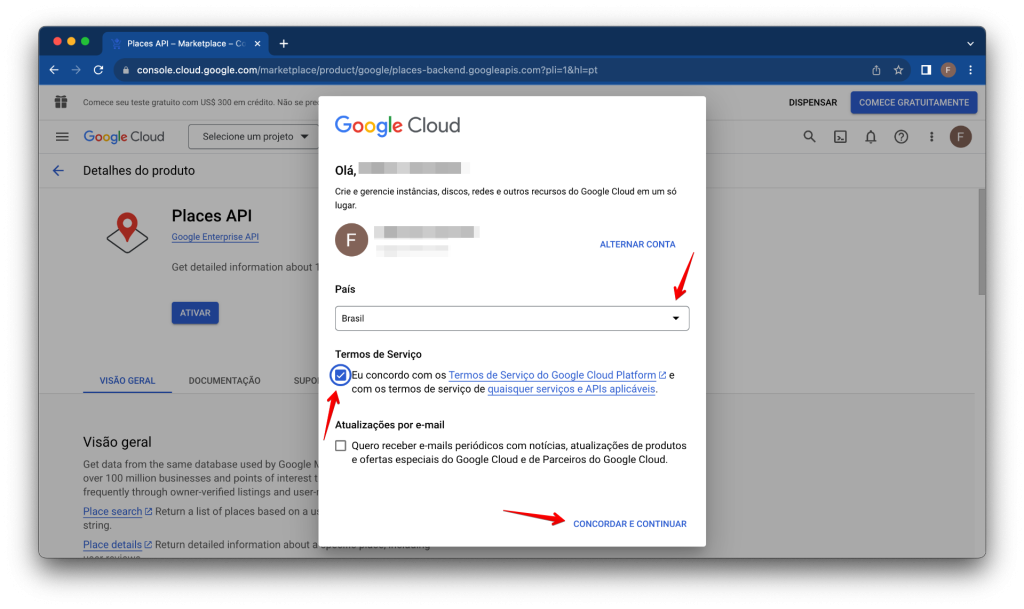Image resolution: width=1024 pixels, height=609 pixels.
Task: Reload the page with refresh icon
Action: click(99, 70)
